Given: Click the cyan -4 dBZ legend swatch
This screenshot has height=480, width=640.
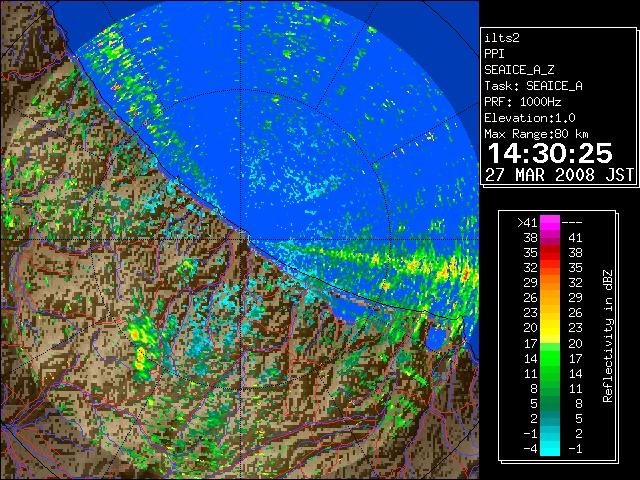Looking at the screenshot, I should tap(550, 449).
